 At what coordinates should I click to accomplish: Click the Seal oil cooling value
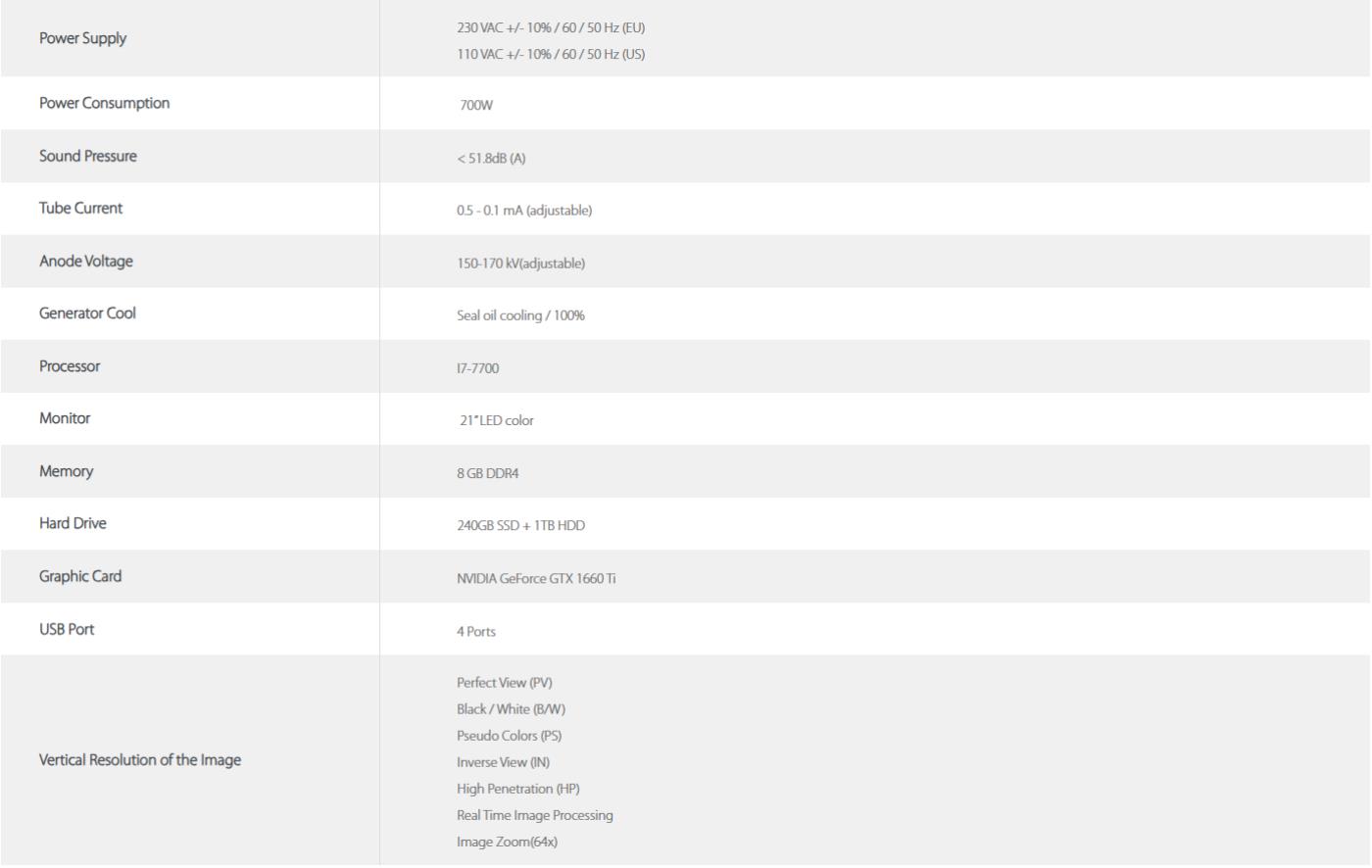point(520,315)
